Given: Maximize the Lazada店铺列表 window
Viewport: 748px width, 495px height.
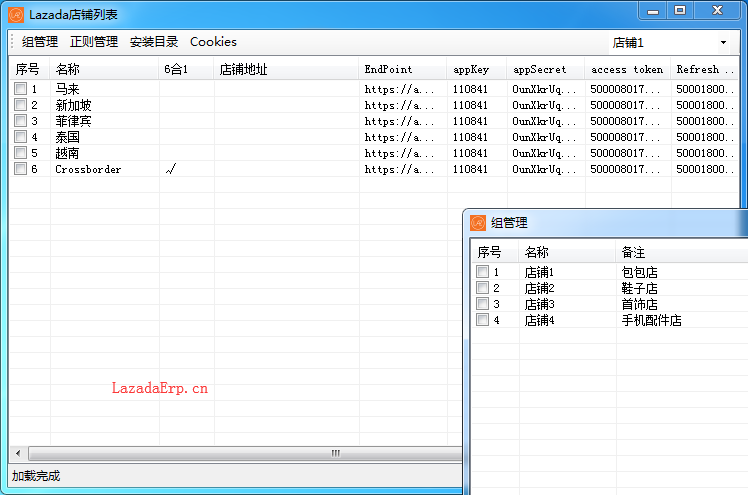Looking at the screenshot, I should 680,10.
